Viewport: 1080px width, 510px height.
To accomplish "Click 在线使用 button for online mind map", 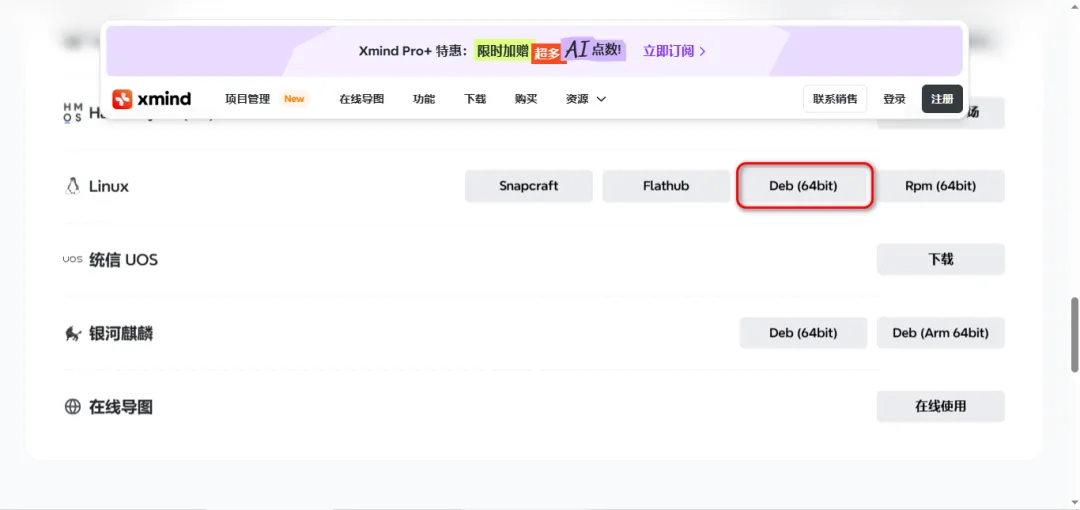I will pos(940,407).
